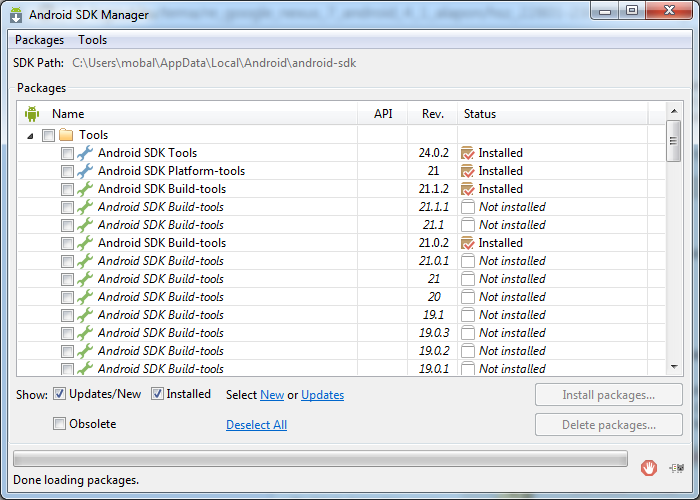Click the scroll down arrow of package list

[x=674, y=367]
